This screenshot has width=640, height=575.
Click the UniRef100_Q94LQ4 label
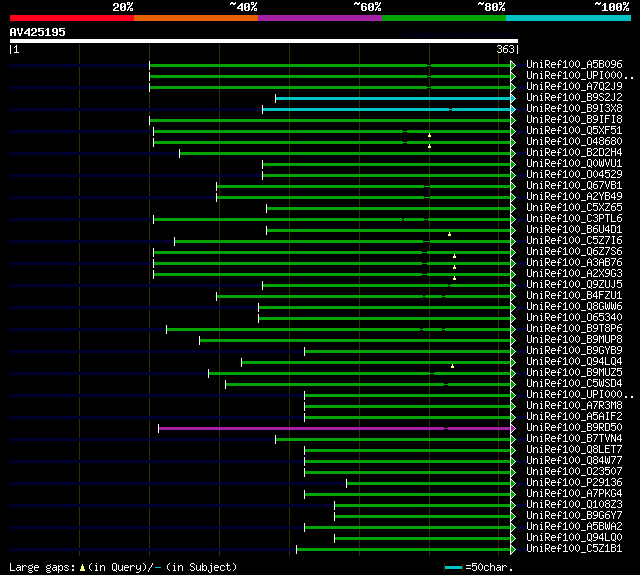[x=574, y=362]
